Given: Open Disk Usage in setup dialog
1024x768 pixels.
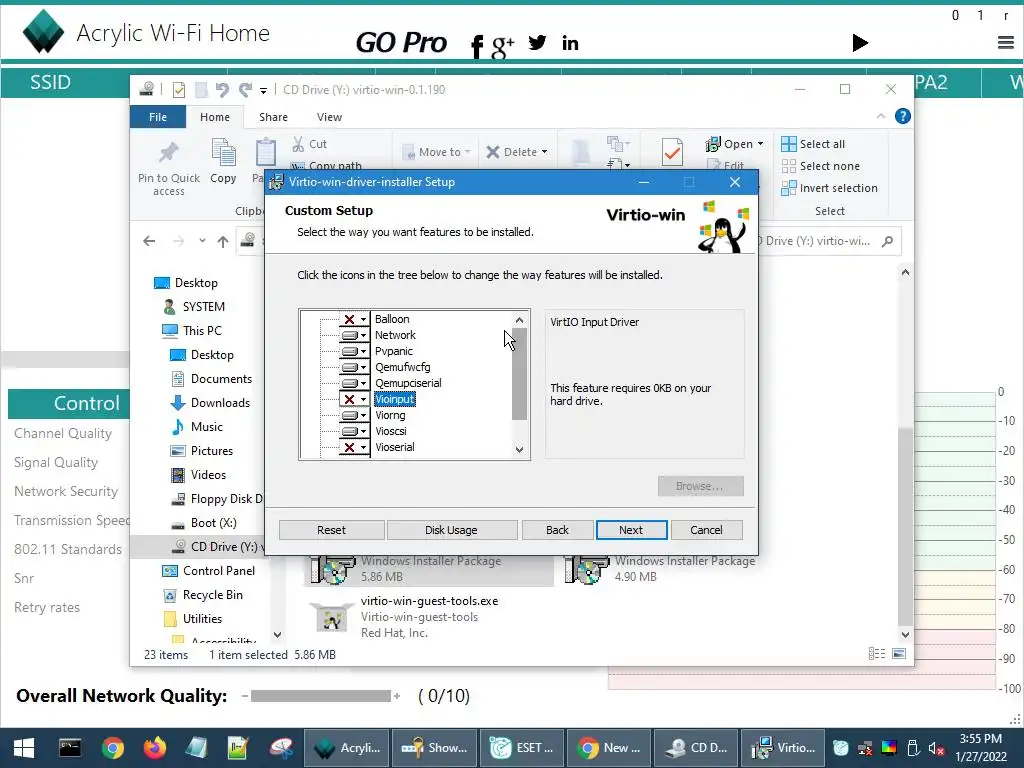Looking at the screenshot, I should (451, 530).
